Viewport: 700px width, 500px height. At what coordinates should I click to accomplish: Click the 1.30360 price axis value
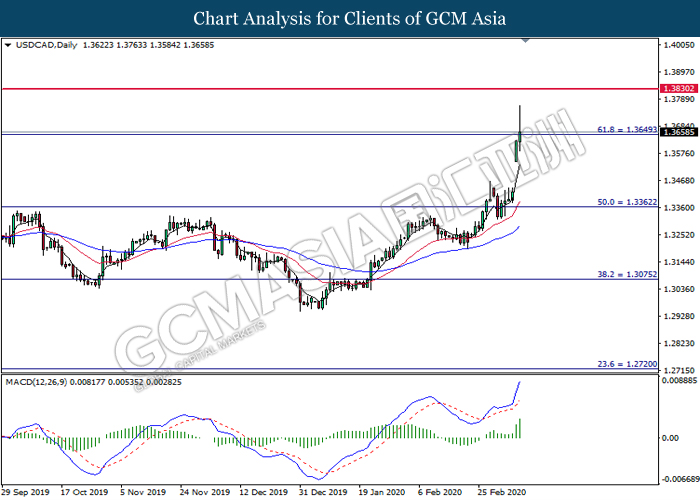(x=679, y=289)
